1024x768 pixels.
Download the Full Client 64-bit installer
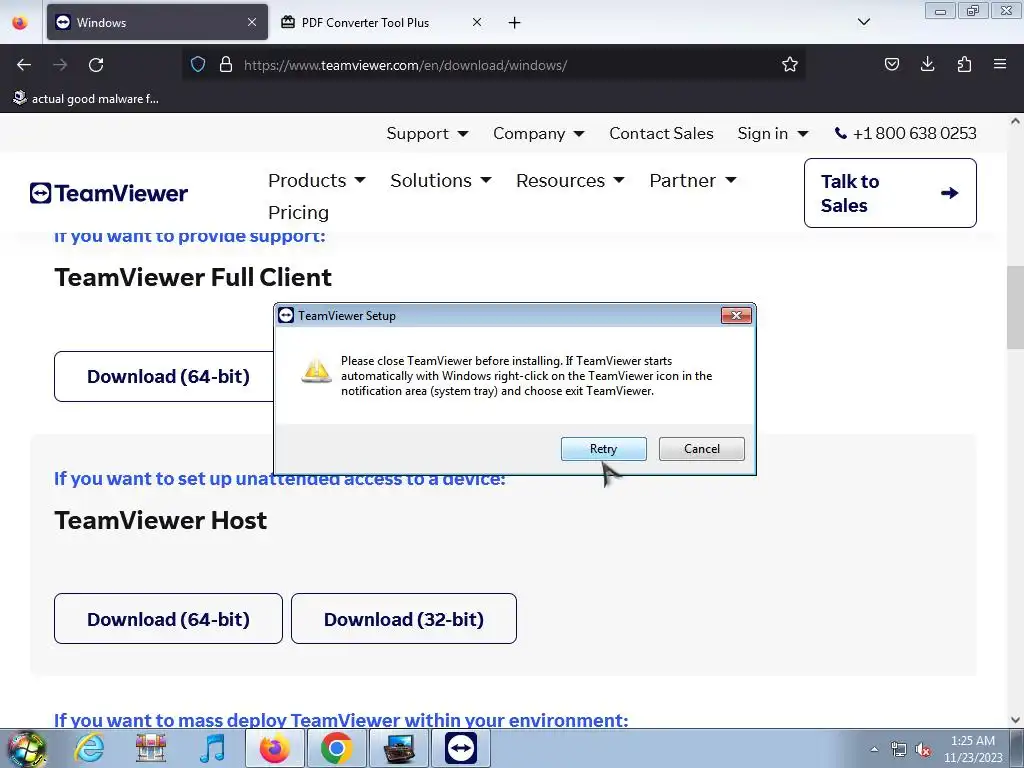click(x=164, y=377)
